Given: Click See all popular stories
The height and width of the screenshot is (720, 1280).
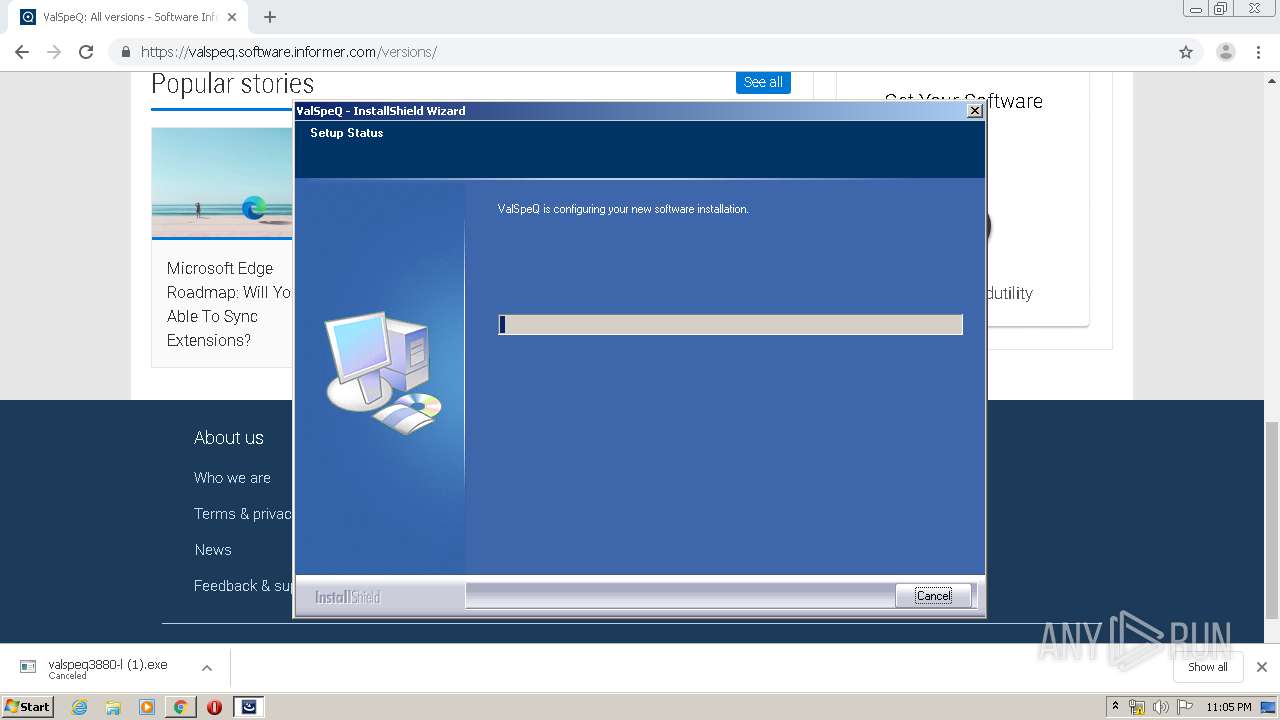Looking at the screenshot, I should click(763, 82).
